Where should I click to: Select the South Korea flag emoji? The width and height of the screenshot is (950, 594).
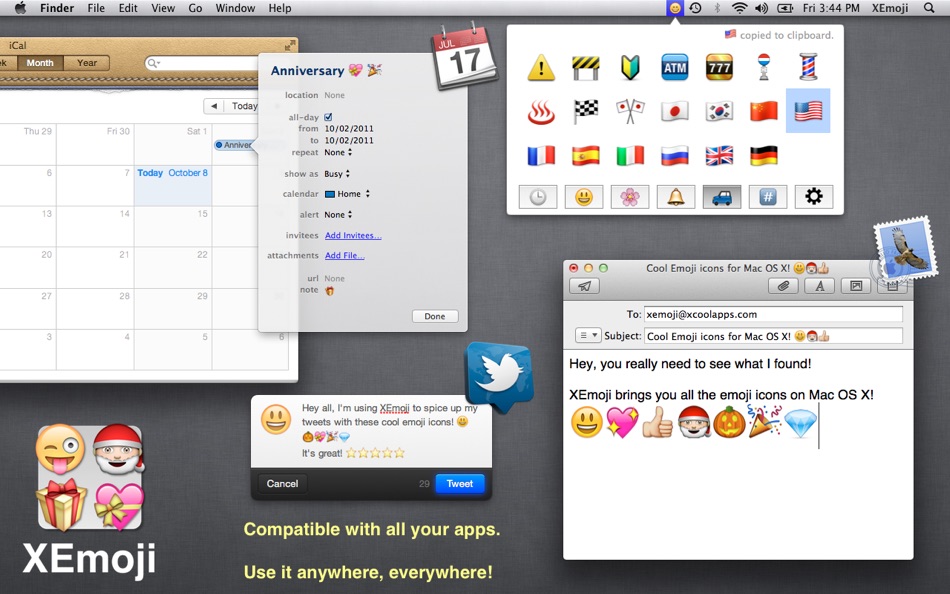click(719, 112)
